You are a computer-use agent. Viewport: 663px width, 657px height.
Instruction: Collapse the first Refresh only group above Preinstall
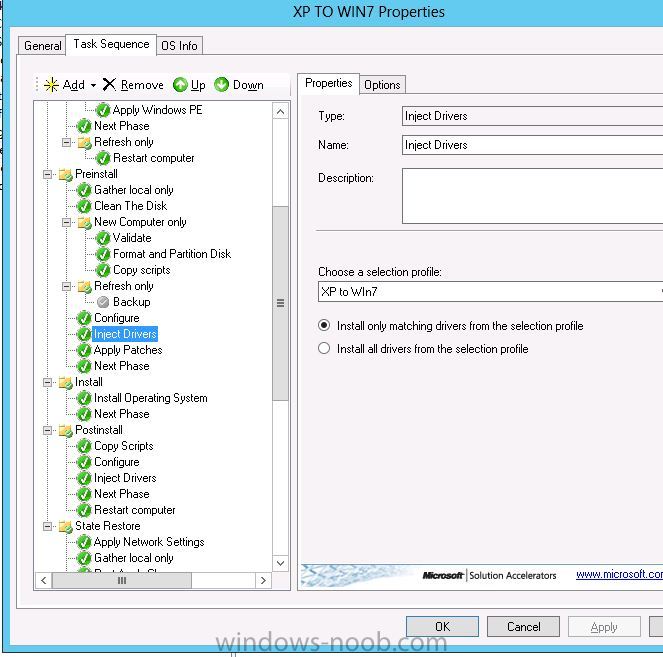66,142
